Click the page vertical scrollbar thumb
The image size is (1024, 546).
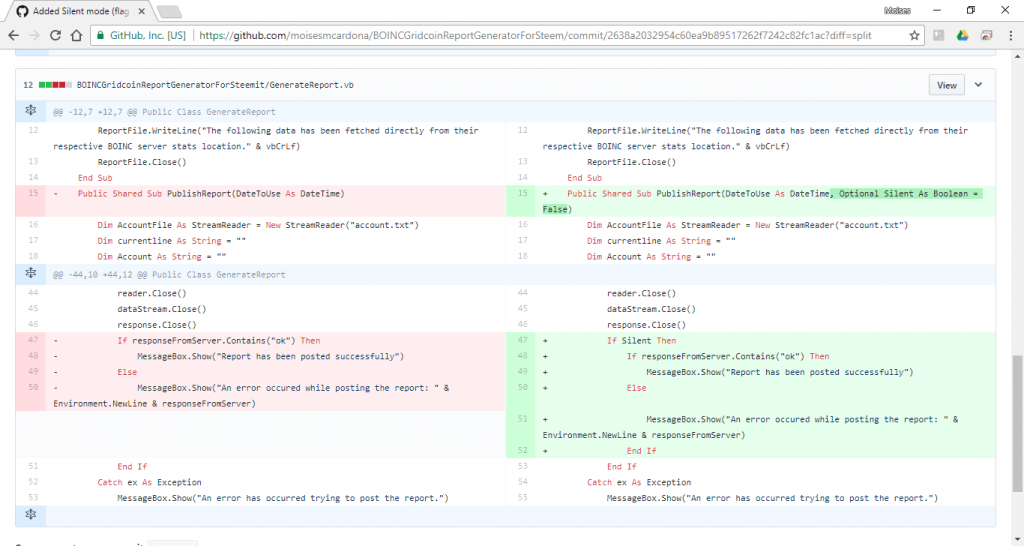click(x=1017, y=423)
